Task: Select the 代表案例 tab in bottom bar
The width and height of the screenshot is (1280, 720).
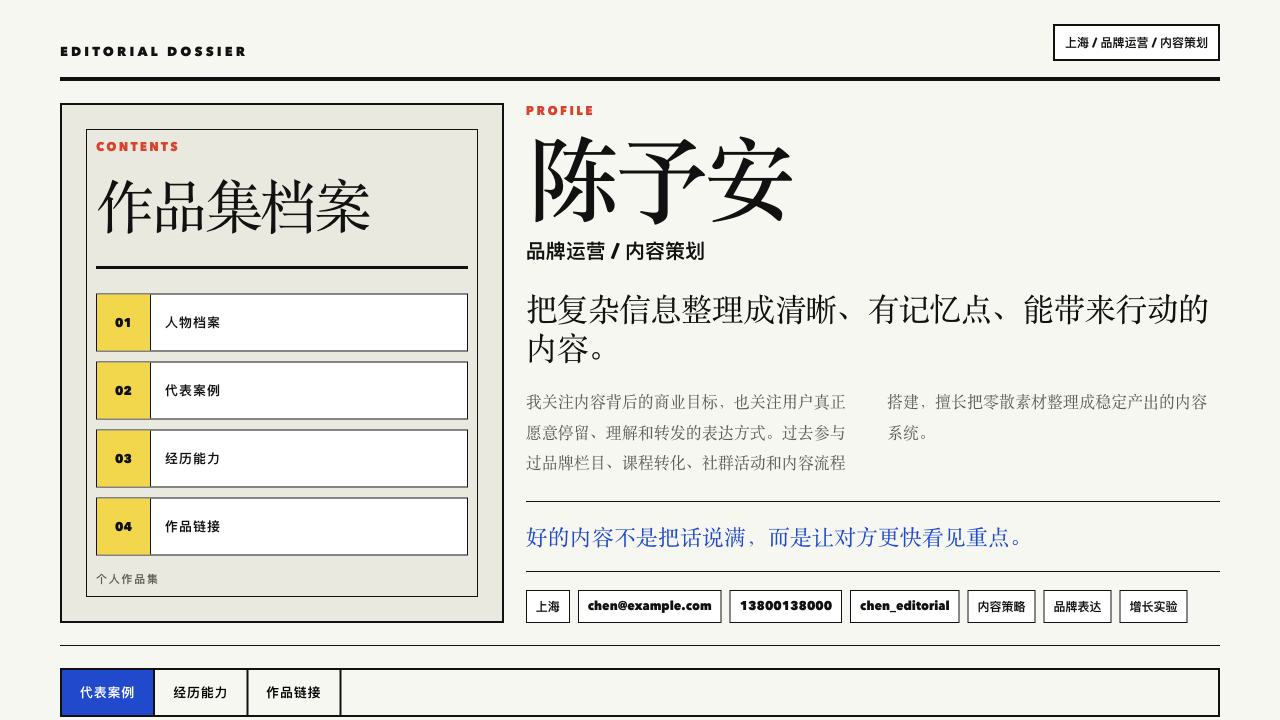Action: coord(107,692)
